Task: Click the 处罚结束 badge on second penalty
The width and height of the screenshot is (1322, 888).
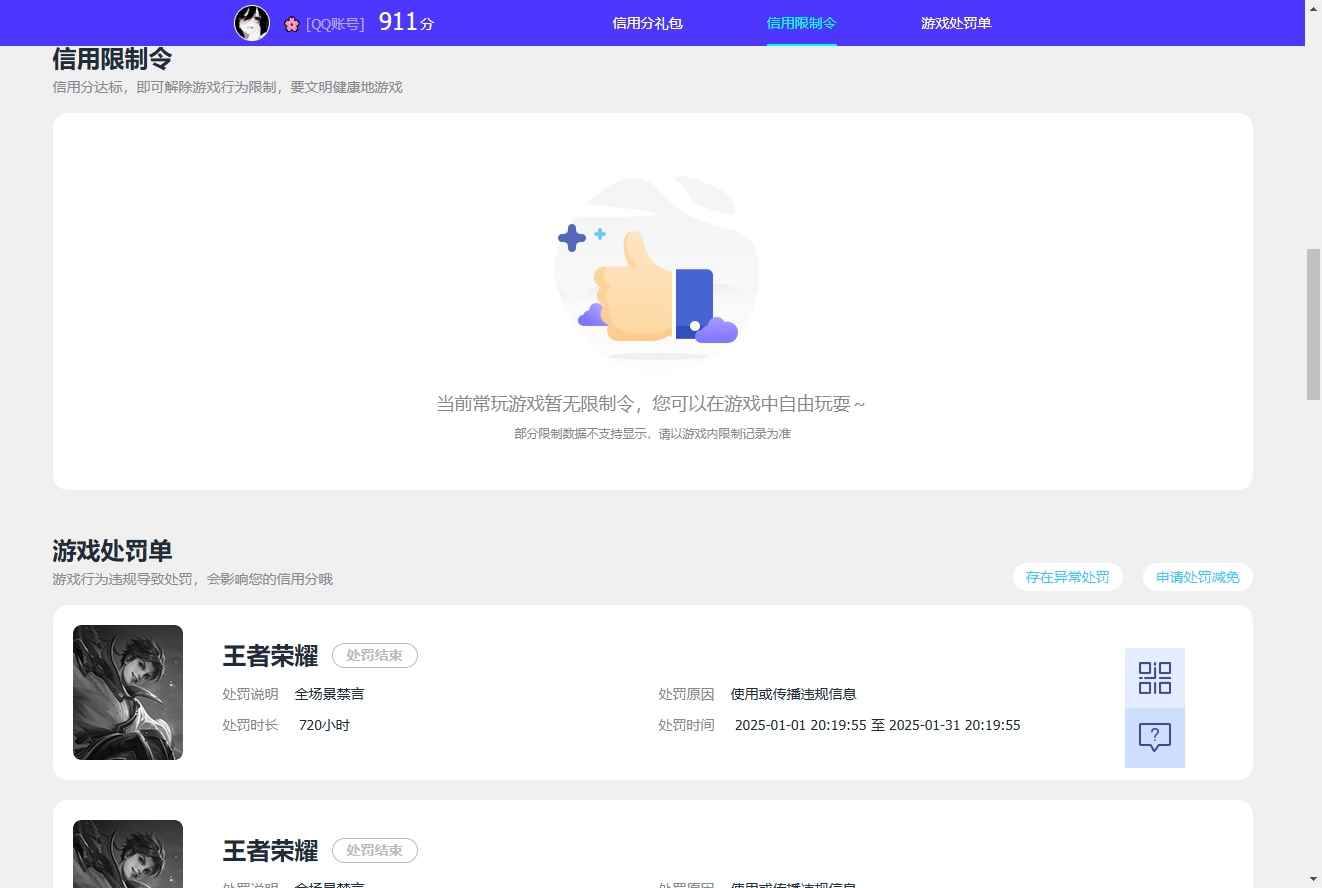Action: tap(374, 850)
